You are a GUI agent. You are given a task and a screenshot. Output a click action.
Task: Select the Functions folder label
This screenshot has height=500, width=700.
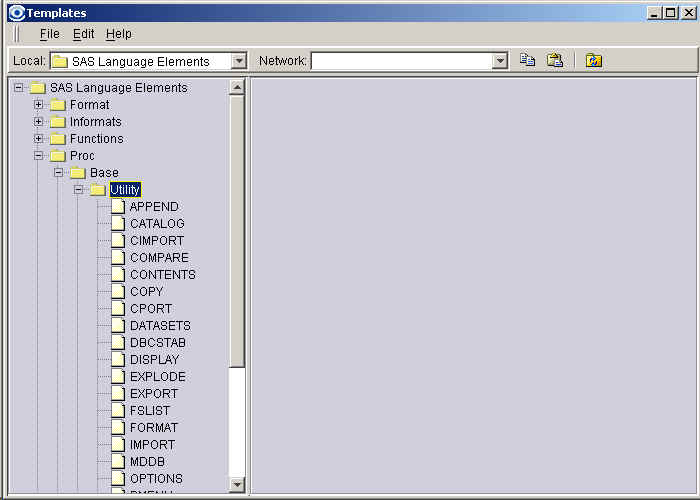96,139
